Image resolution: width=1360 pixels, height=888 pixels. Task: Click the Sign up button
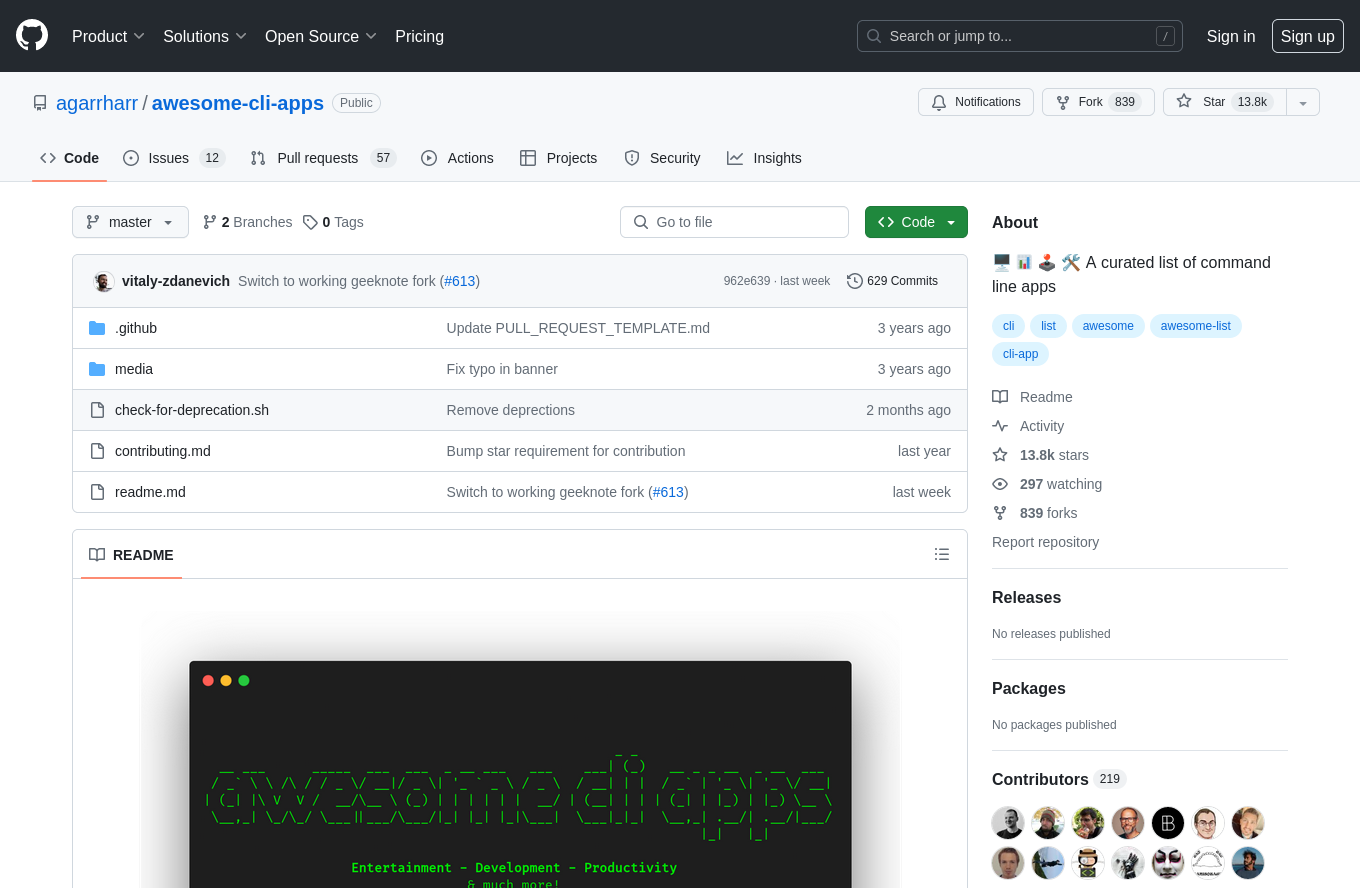[x=1308, y=36]
